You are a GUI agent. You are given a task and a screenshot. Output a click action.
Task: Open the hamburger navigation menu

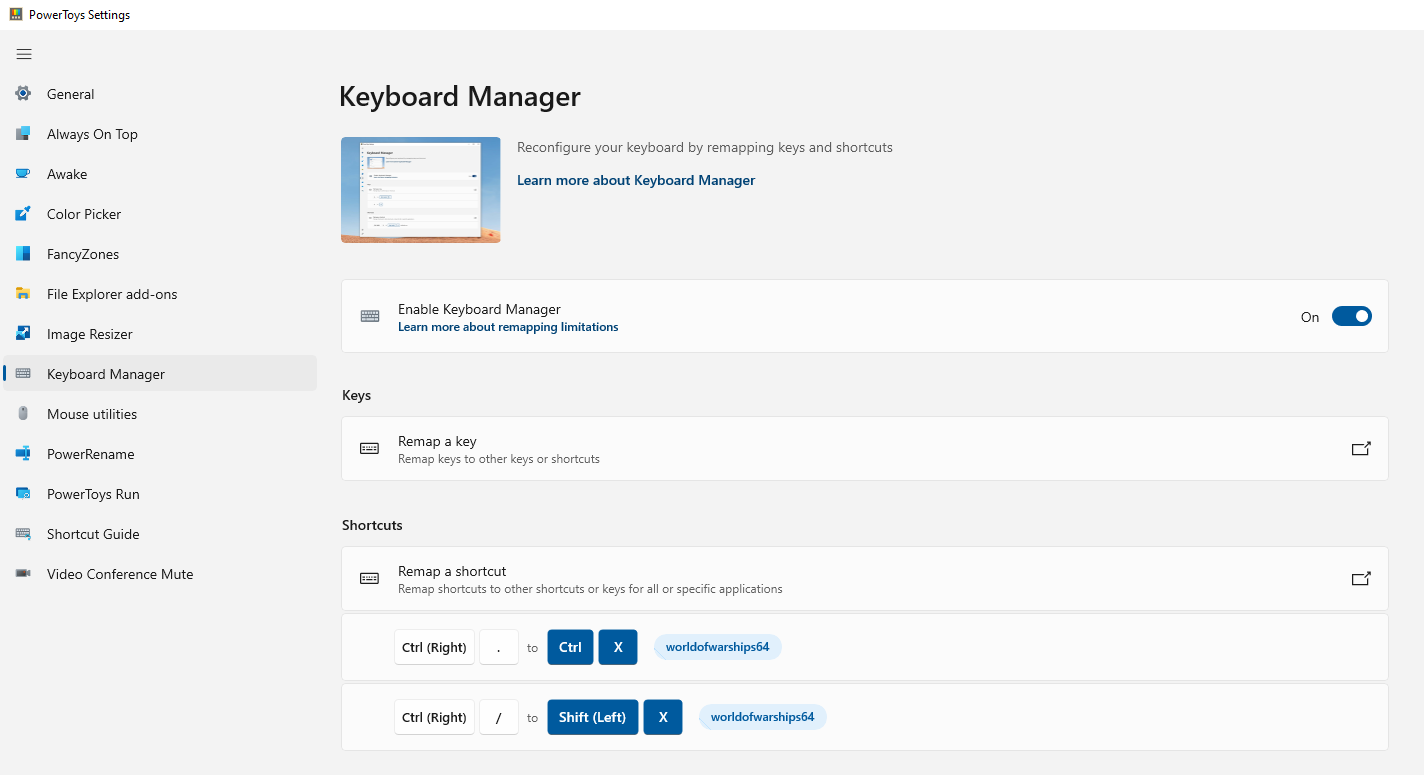tap(24, 54)
